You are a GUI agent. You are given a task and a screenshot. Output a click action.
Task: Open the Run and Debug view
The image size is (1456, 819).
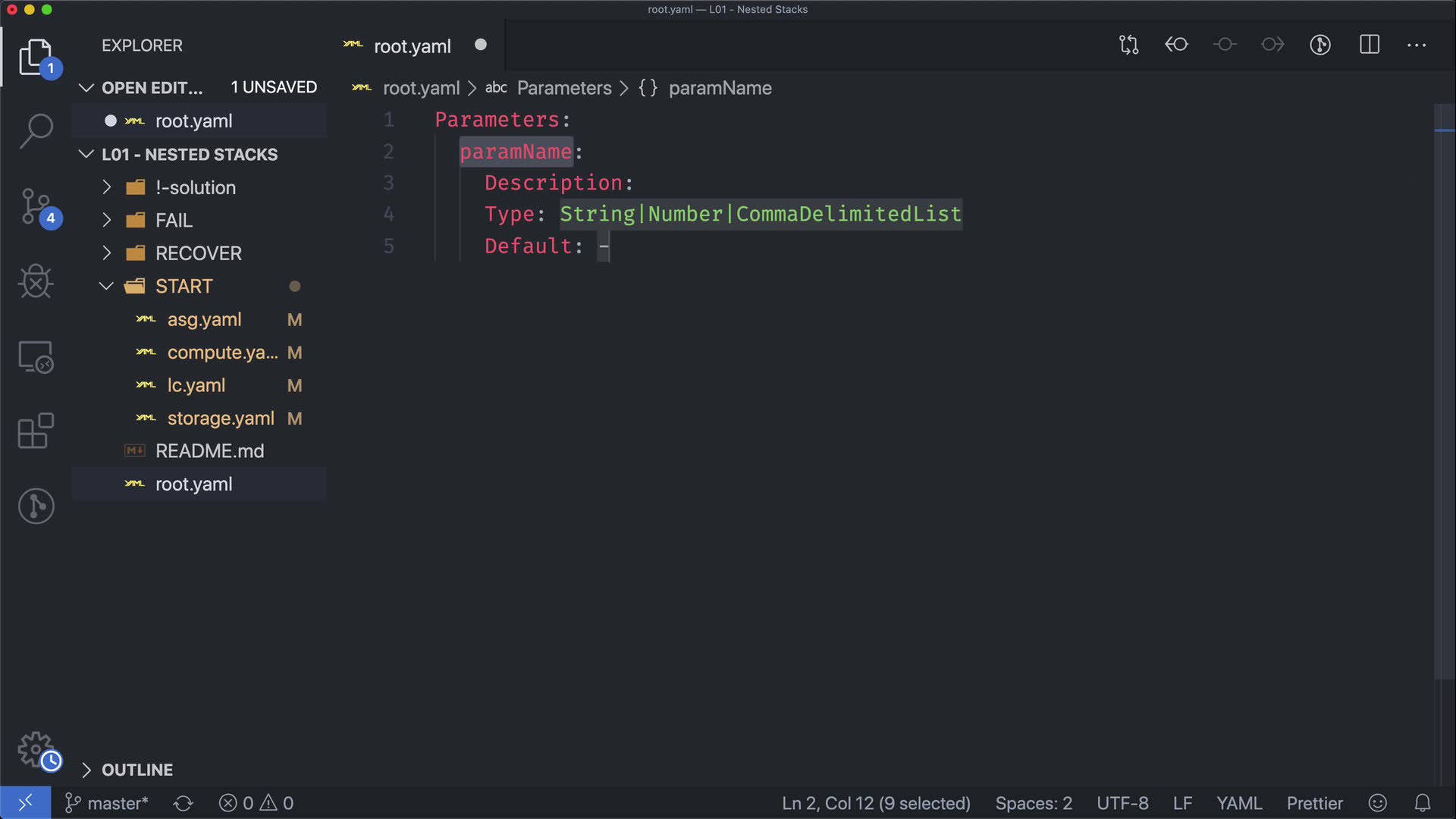coord(36,282)
